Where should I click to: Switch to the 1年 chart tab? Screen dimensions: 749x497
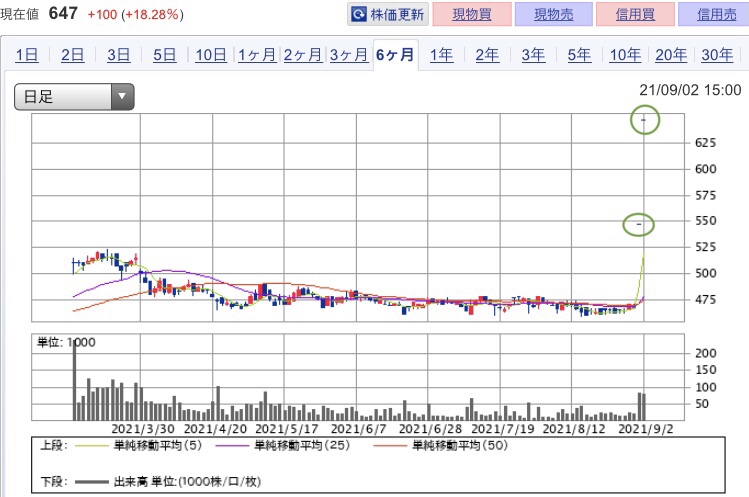(441, 55)
